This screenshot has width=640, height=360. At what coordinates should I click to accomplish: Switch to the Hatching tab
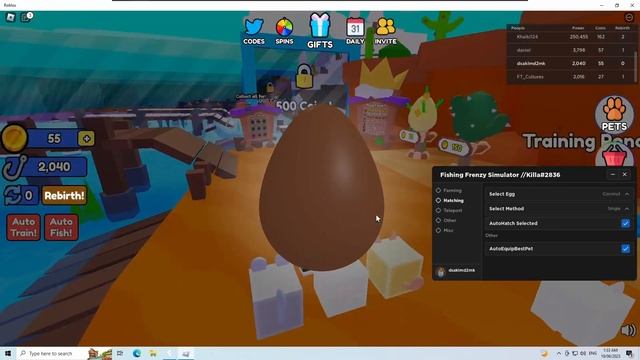click(449, 200)
